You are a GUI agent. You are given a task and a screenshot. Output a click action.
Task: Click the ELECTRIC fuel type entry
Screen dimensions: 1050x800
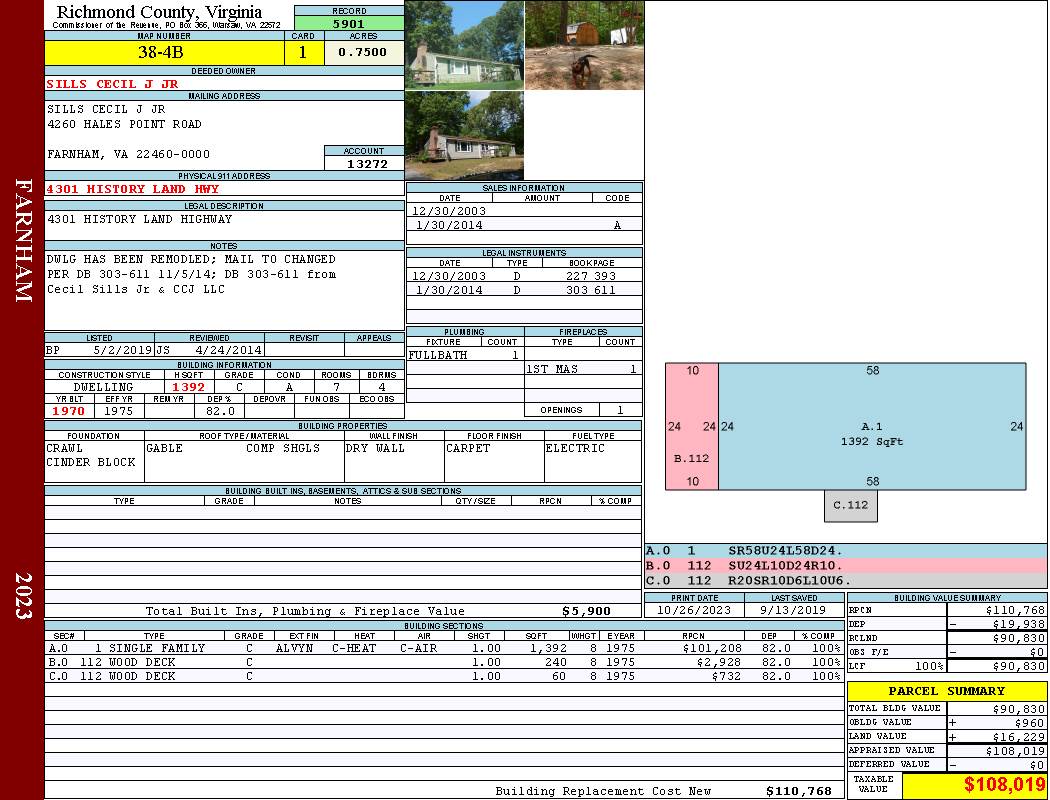tap(575, 448)
